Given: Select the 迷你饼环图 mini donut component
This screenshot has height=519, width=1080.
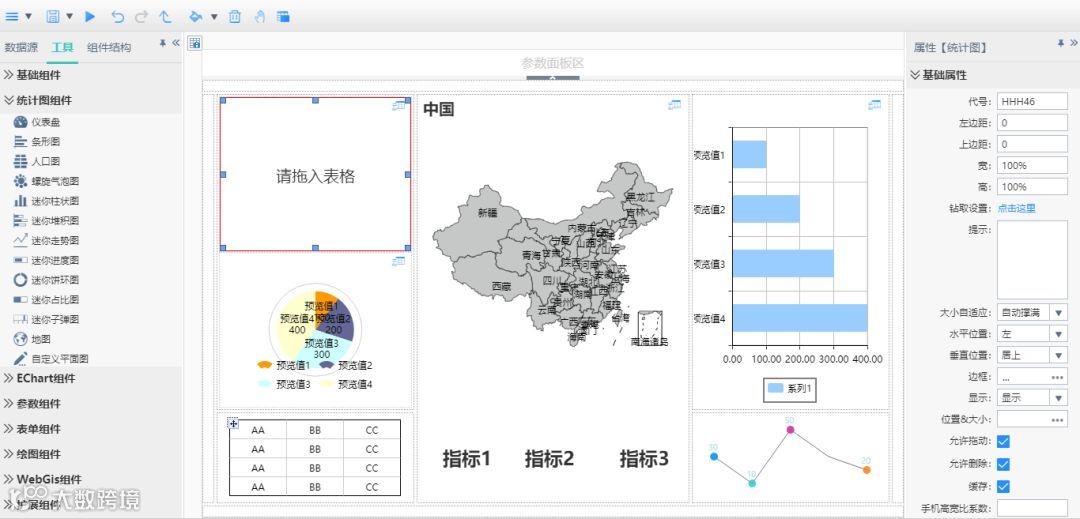Looking at the screenshot, I should (46, 280).
